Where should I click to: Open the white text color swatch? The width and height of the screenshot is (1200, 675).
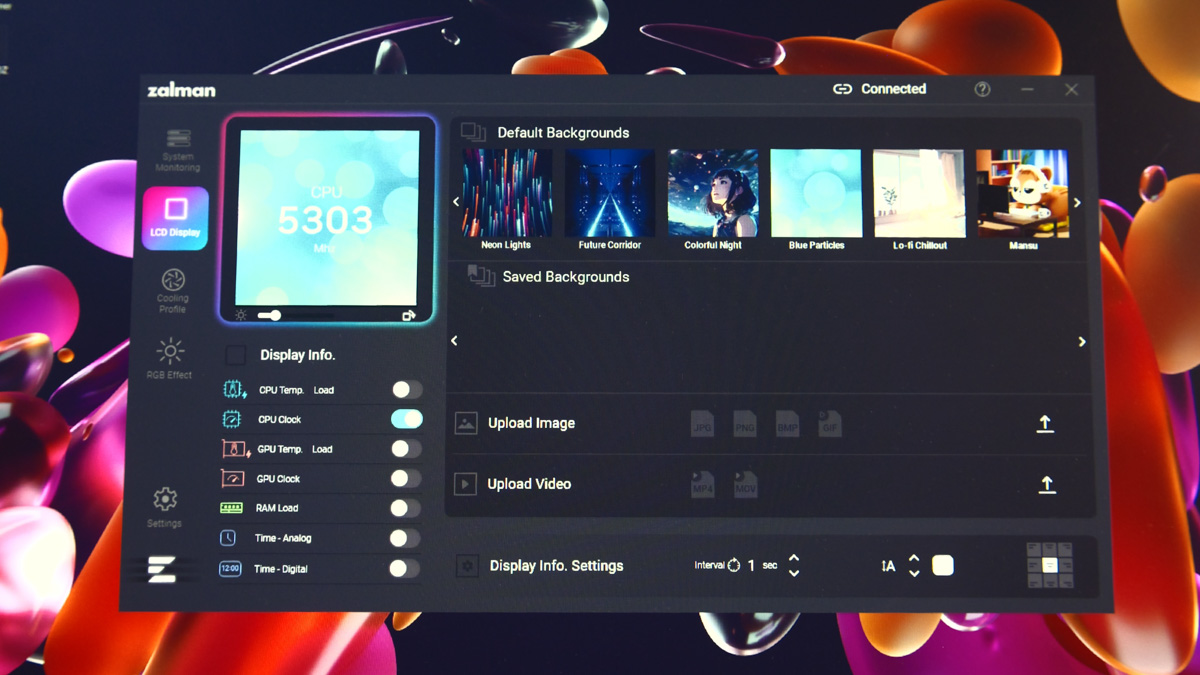[943, 566]
